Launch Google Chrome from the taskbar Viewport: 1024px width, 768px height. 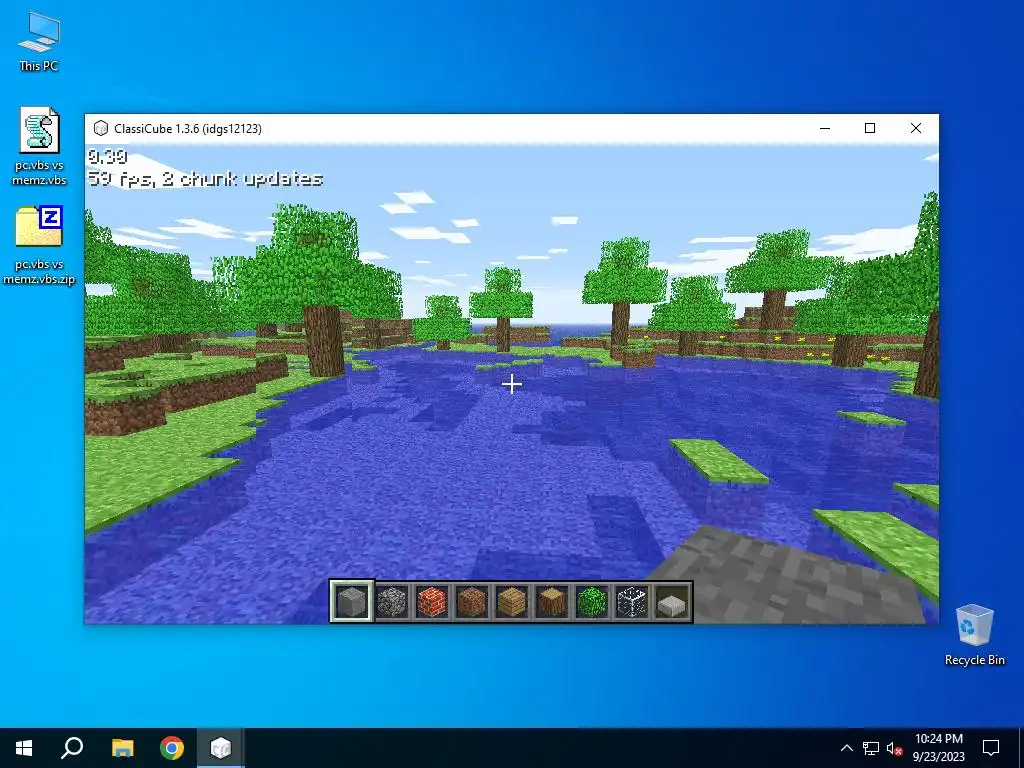tap(172, 748)
